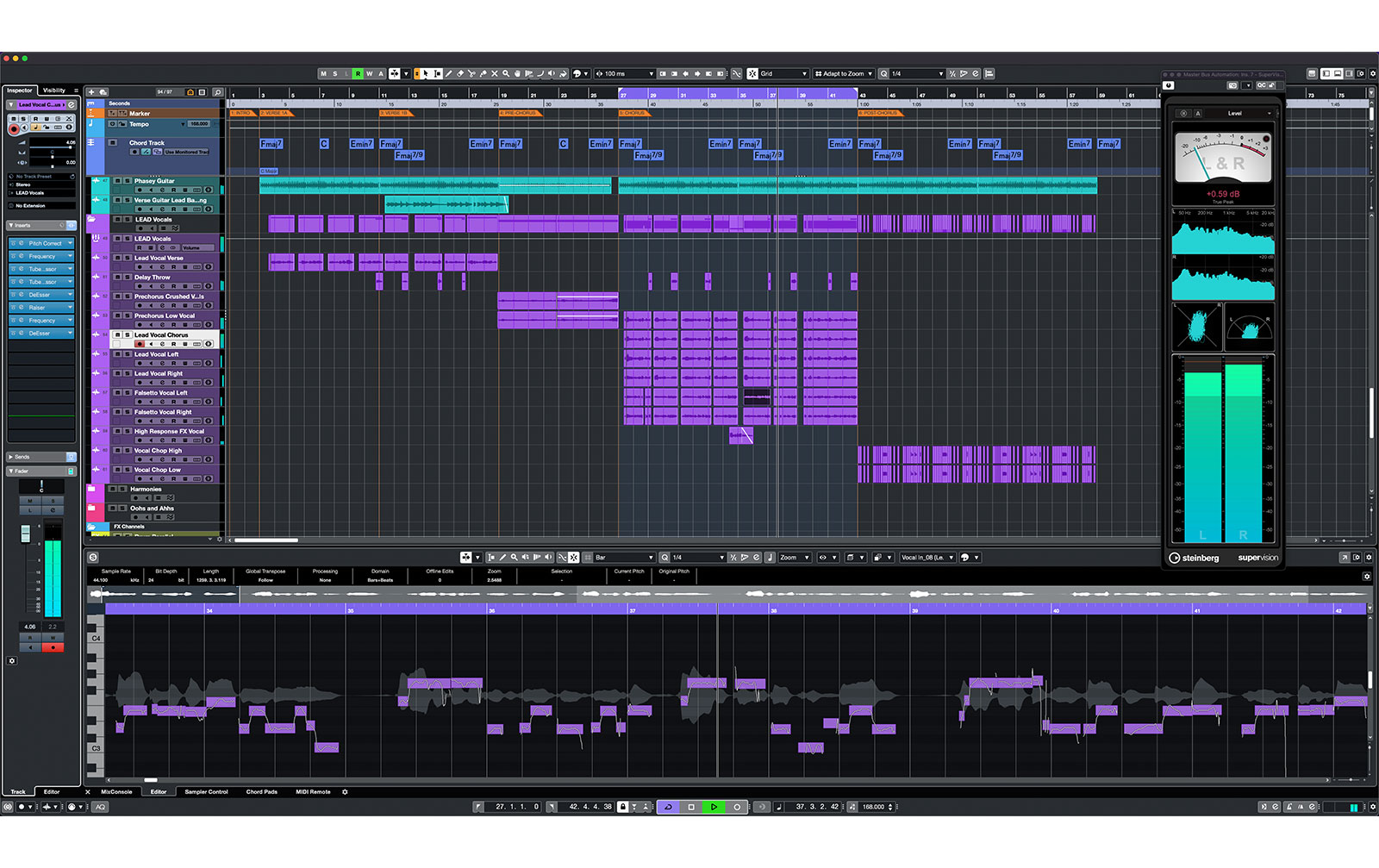Select the Zoom magnifier tool in main toolbar
The image size is (1379, 868).
pyautogui.click(x=506, y=73)
